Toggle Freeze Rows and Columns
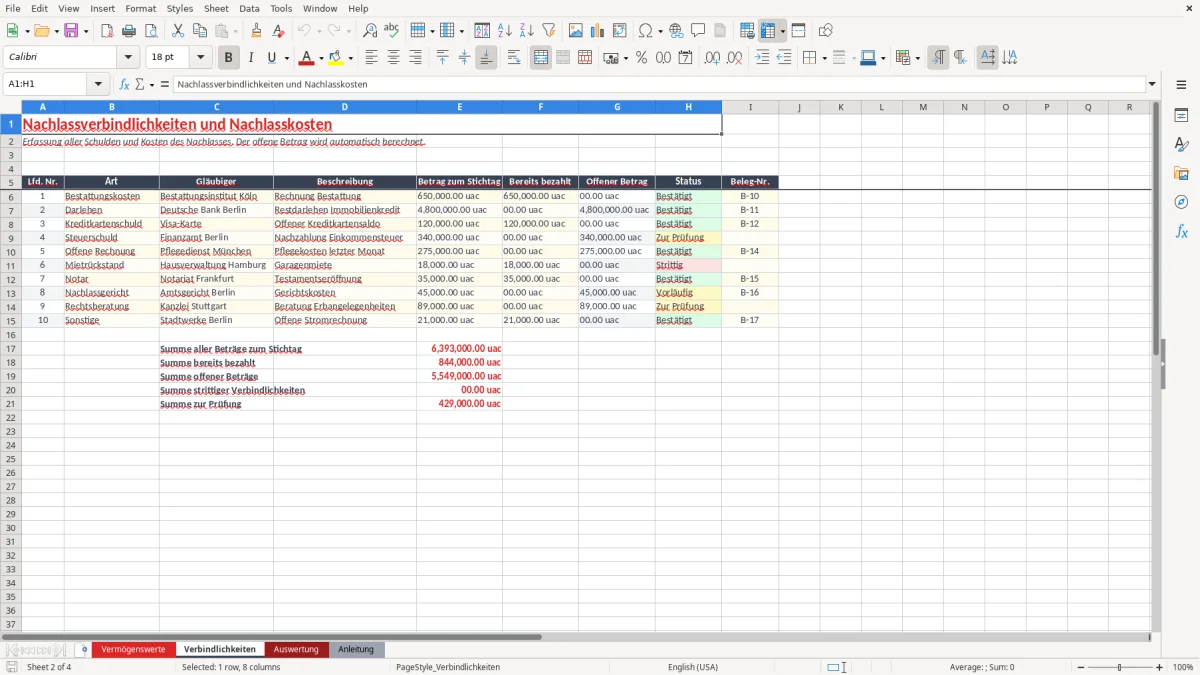 768,31
